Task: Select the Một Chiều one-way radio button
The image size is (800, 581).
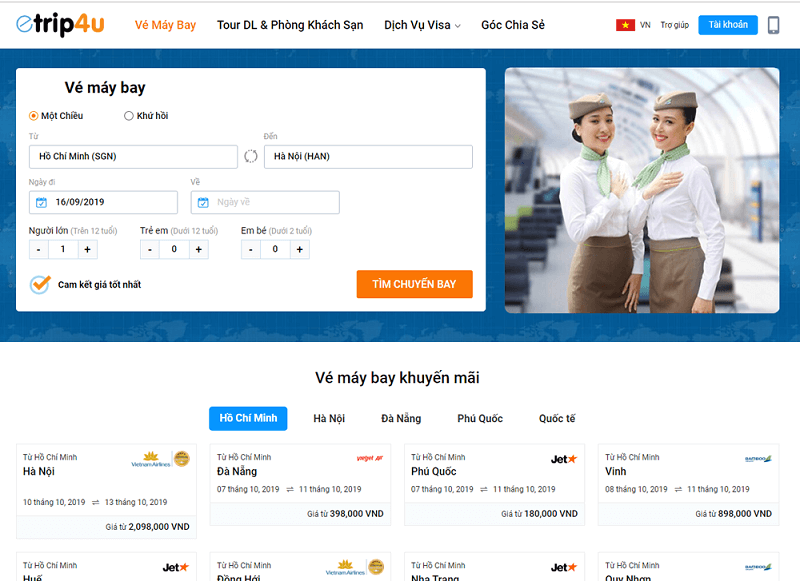Action: [34, 116]
